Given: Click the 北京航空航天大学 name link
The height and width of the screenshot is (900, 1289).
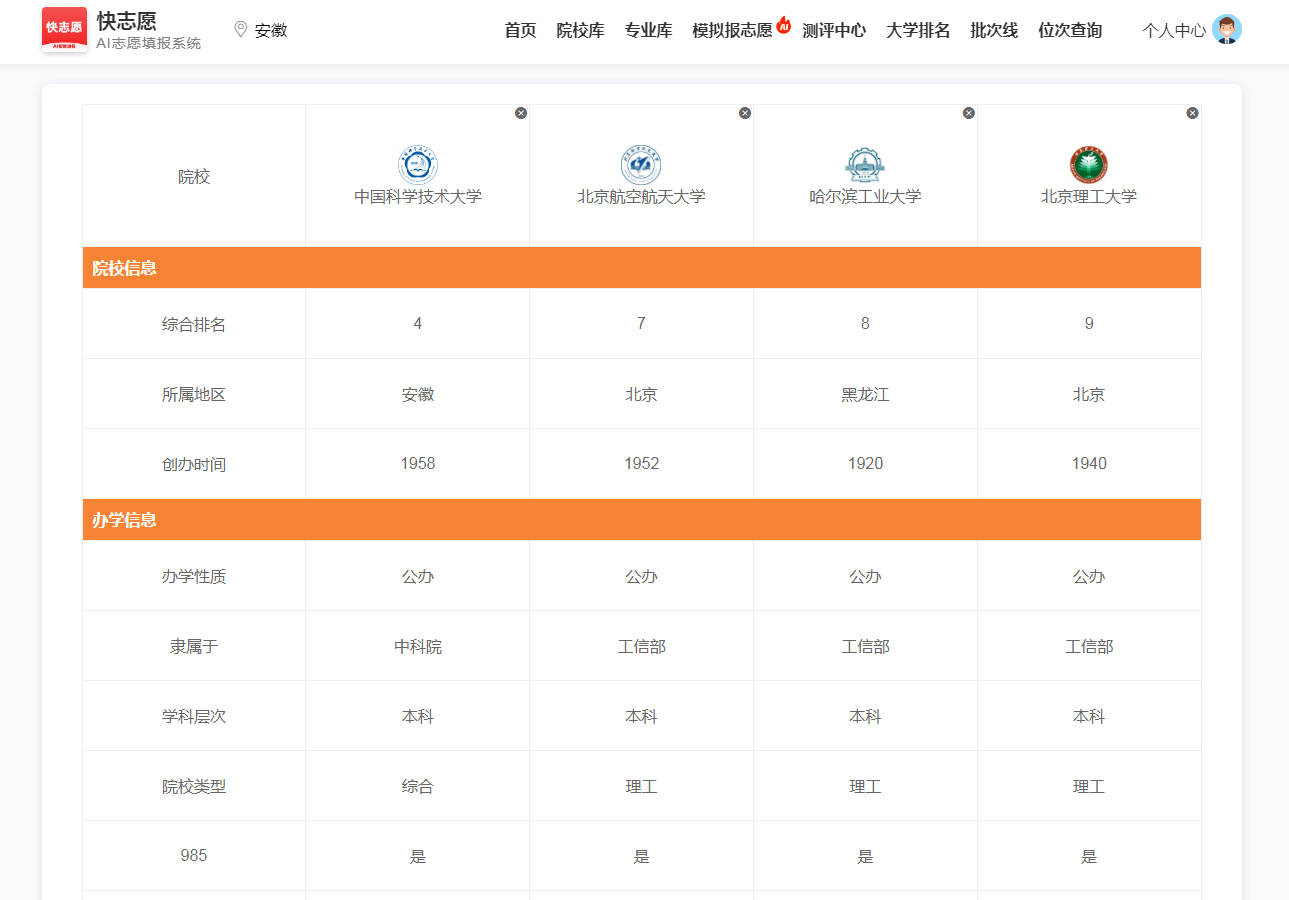Looking at the screenshot, I should click(x=641, y=196).
